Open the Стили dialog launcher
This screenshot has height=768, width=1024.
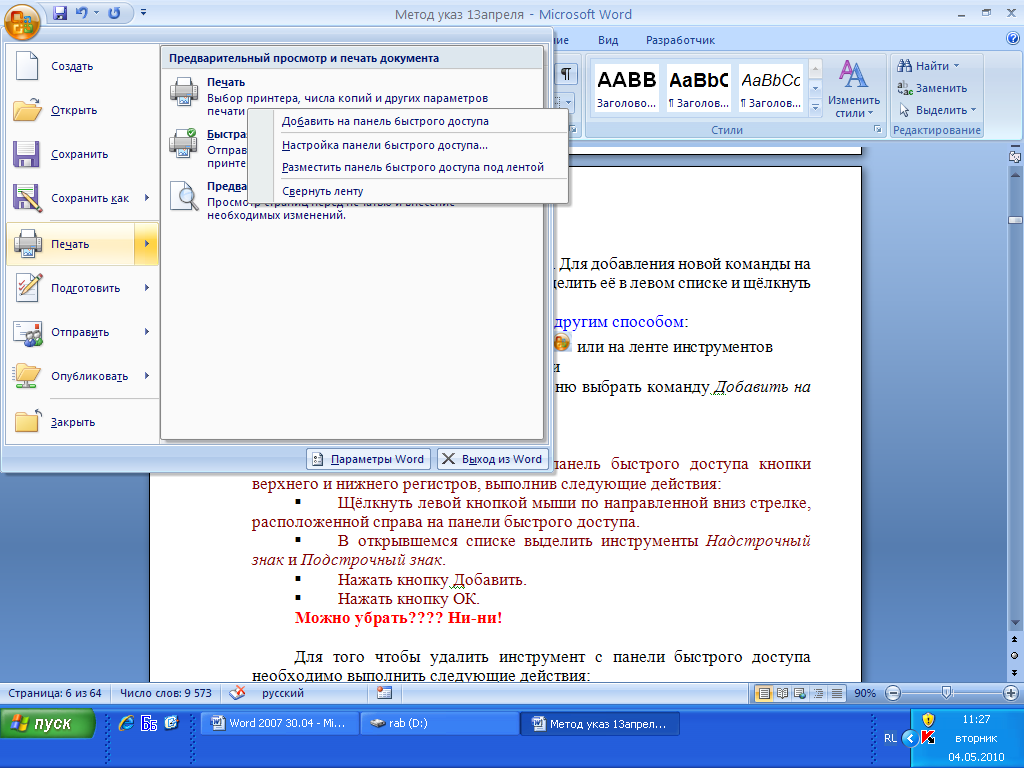tap(878, 130)
